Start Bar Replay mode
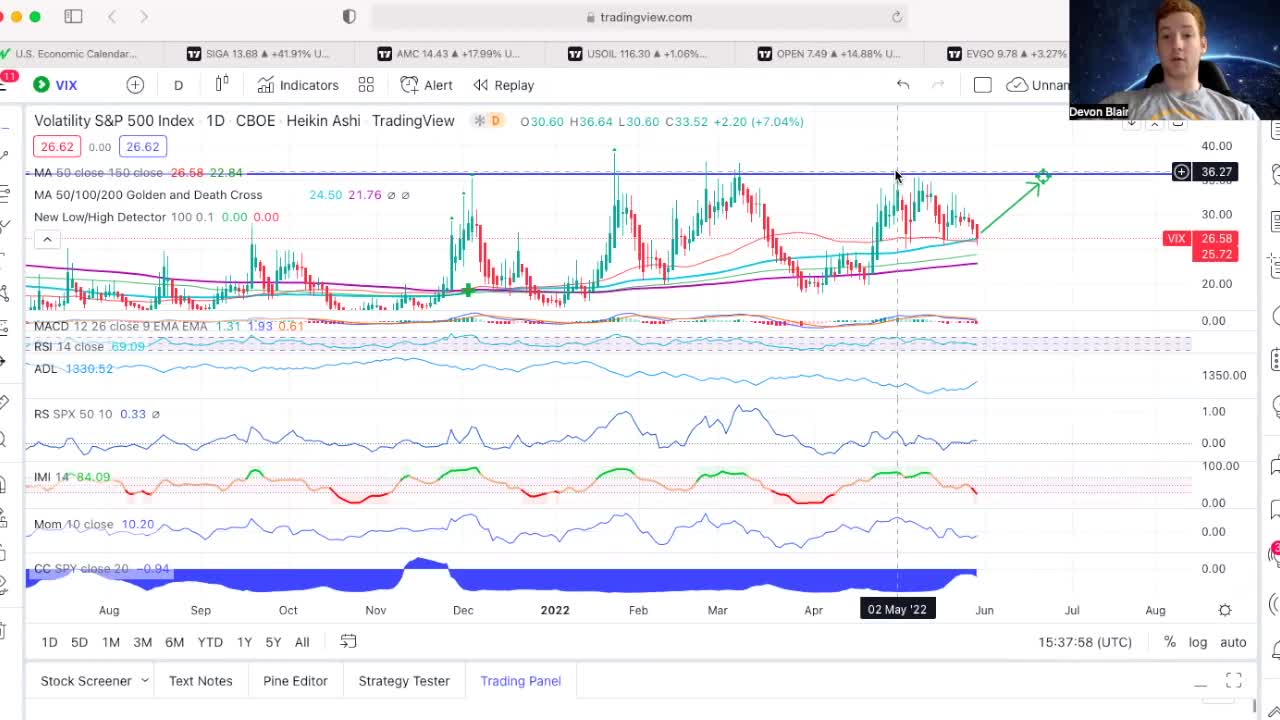The width and height of the screenshot is (1280, 720). tap(504, 85)
